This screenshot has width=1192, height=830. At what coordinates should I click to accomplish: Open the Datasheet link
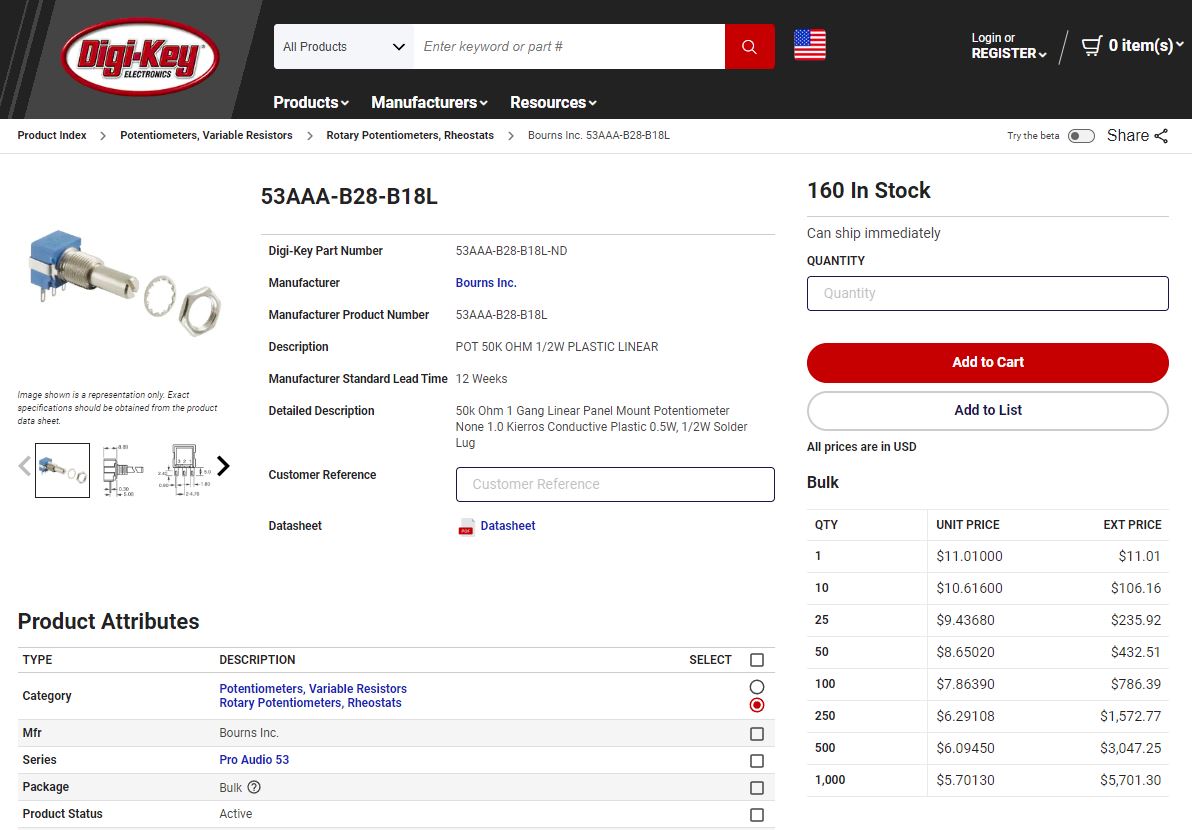point(508,526)
